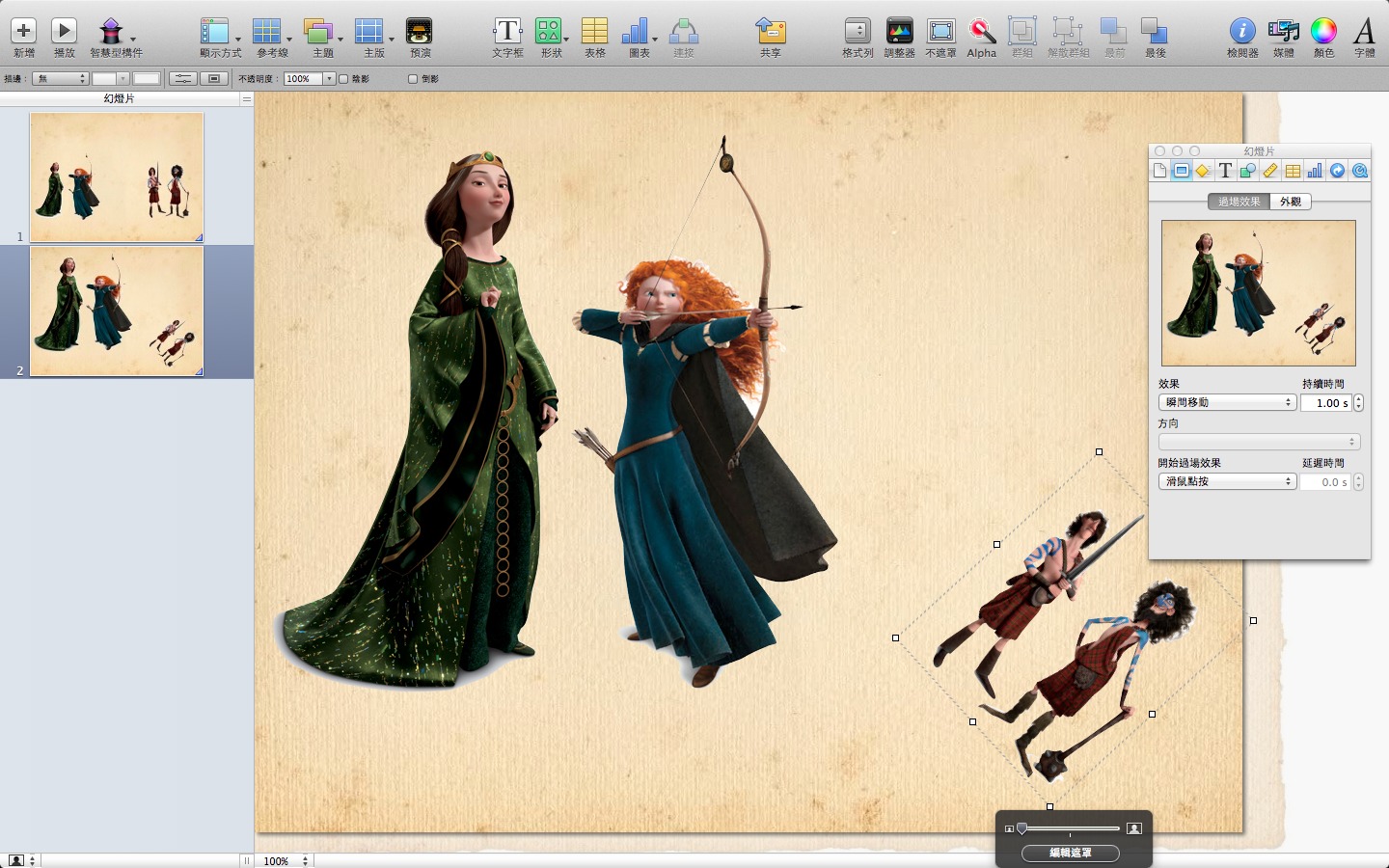Viewport: 1389px width, 868px height.
Task: Select the Instant Alpha tool
Action: (x=982, y=31)
